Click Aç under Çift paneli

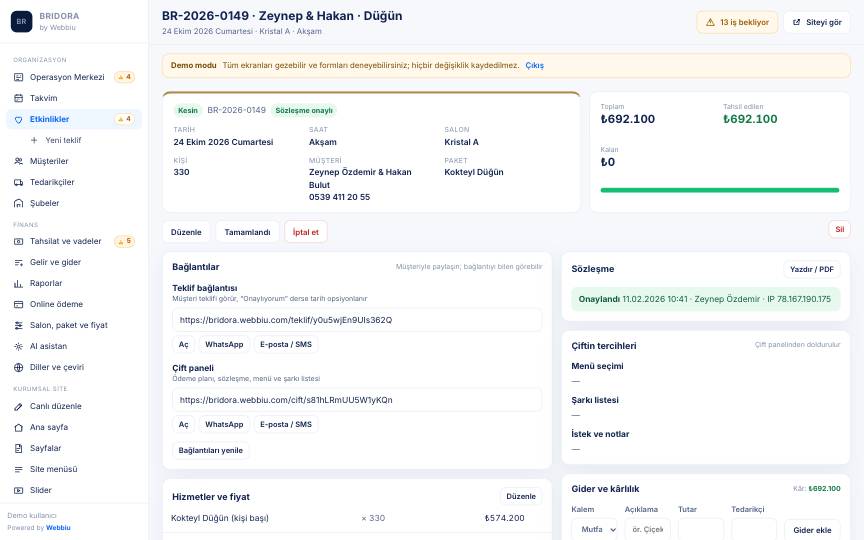click(x=183, y=424)
